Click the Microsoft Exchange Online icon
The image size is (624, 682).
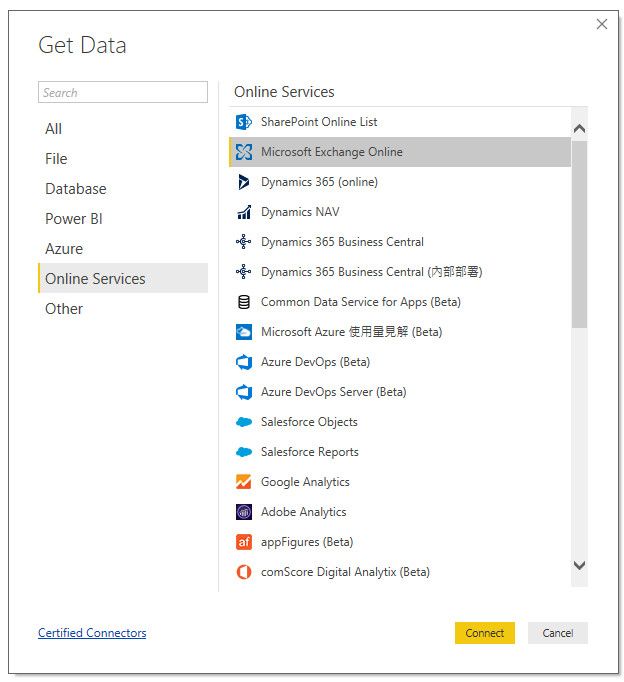click(243, 152)
